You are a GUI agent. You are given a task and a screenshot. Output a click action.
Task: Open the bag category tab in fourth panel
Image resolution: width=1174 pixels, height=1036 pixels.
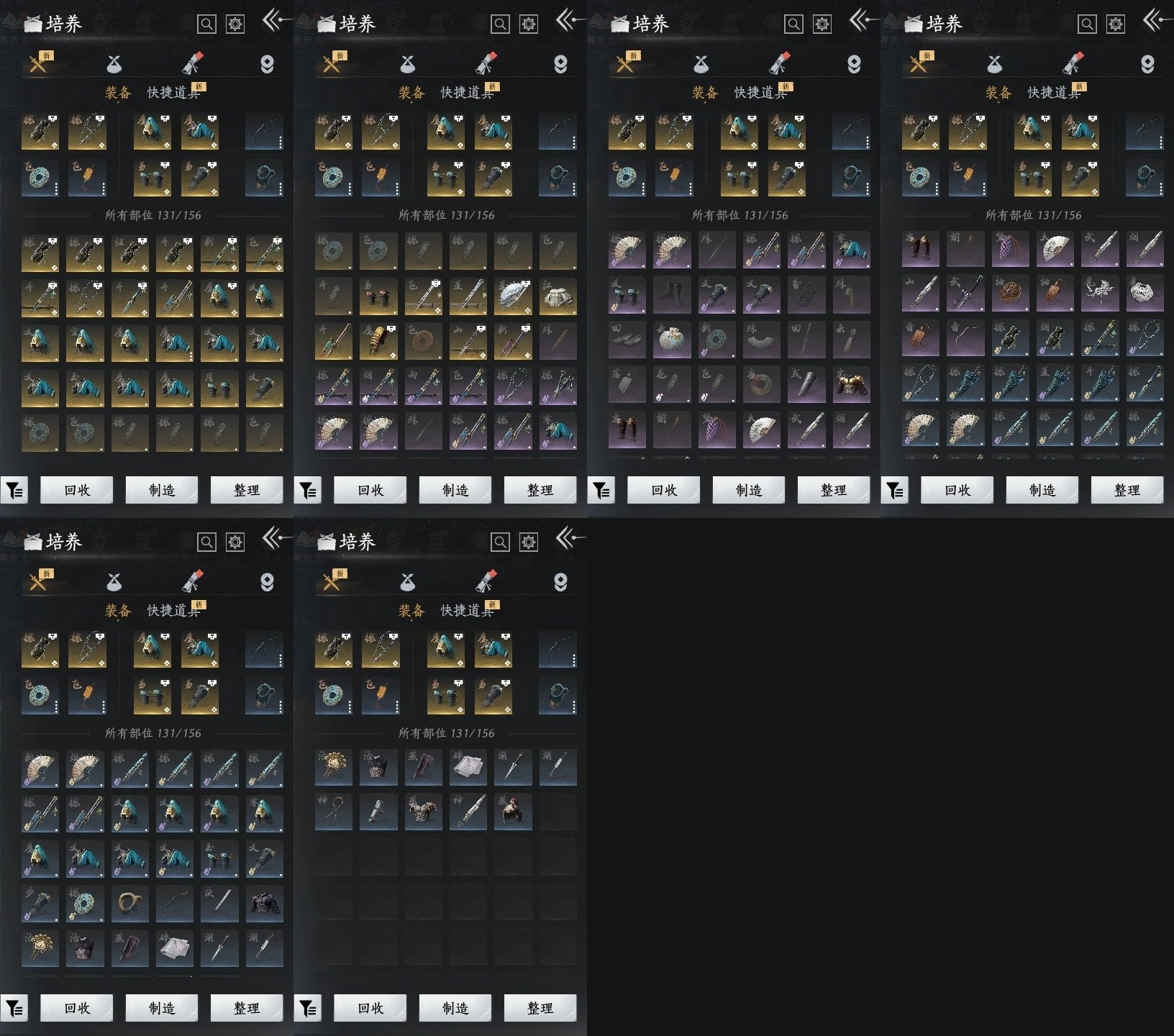pyautogui.click(x=995, y=65)
